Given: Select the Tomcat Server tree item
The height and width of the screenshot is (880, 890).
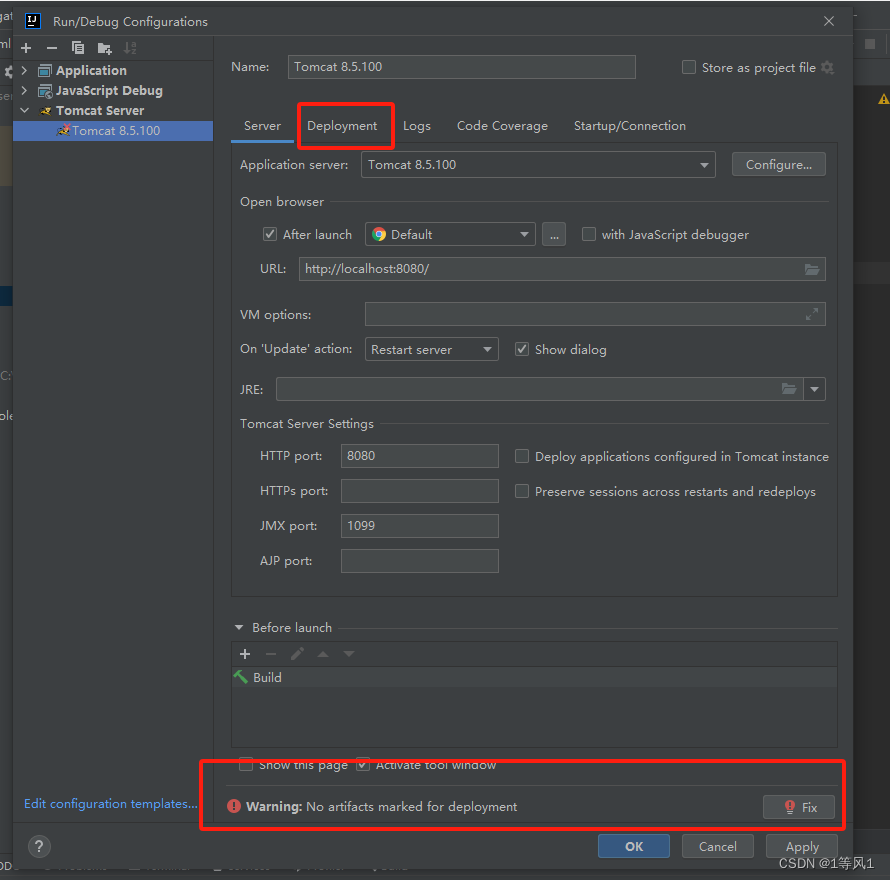Looking at the screenshot, I should [100, 110].
